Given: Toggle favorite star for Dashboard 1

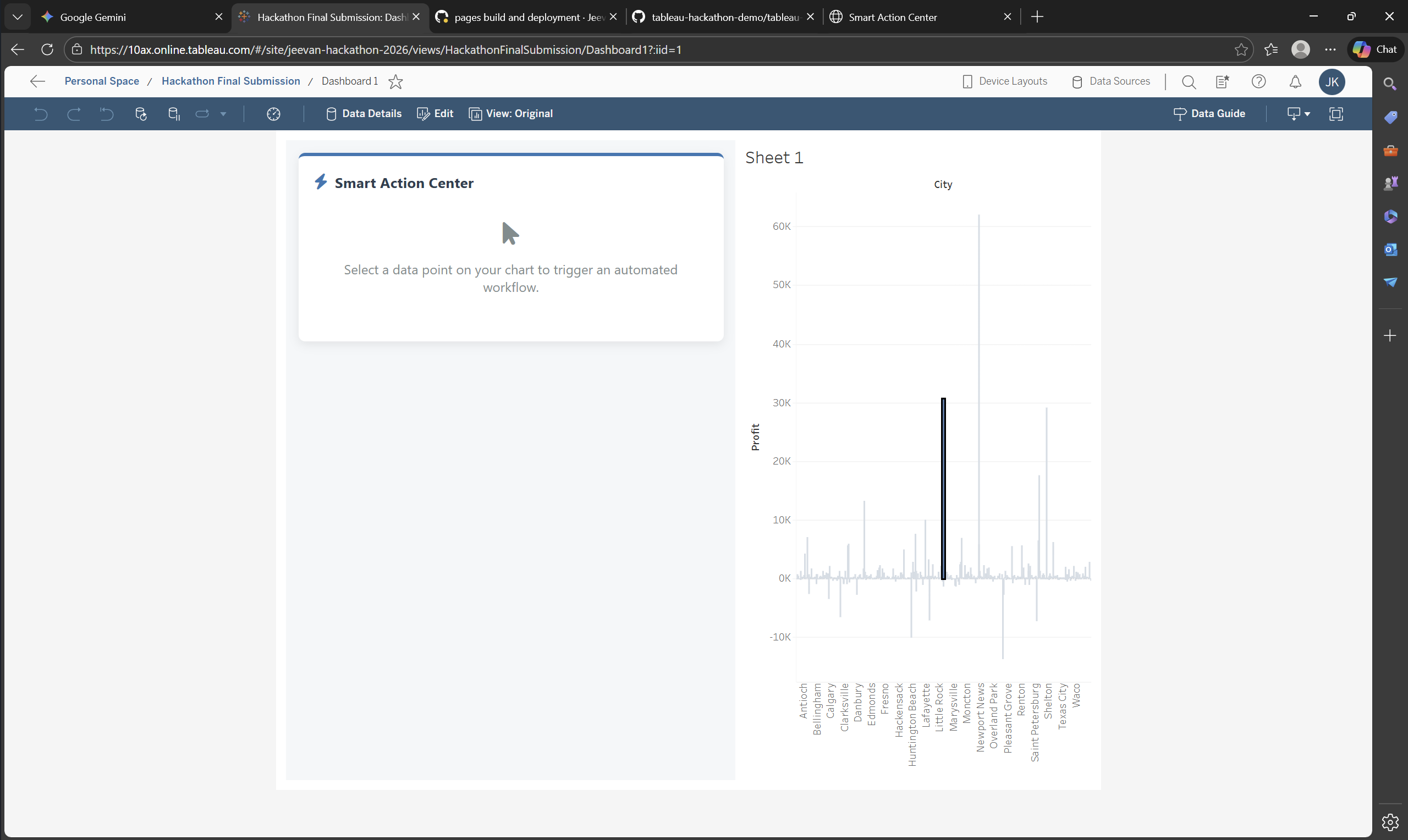Looking at the screenshot, I should 395,81.
